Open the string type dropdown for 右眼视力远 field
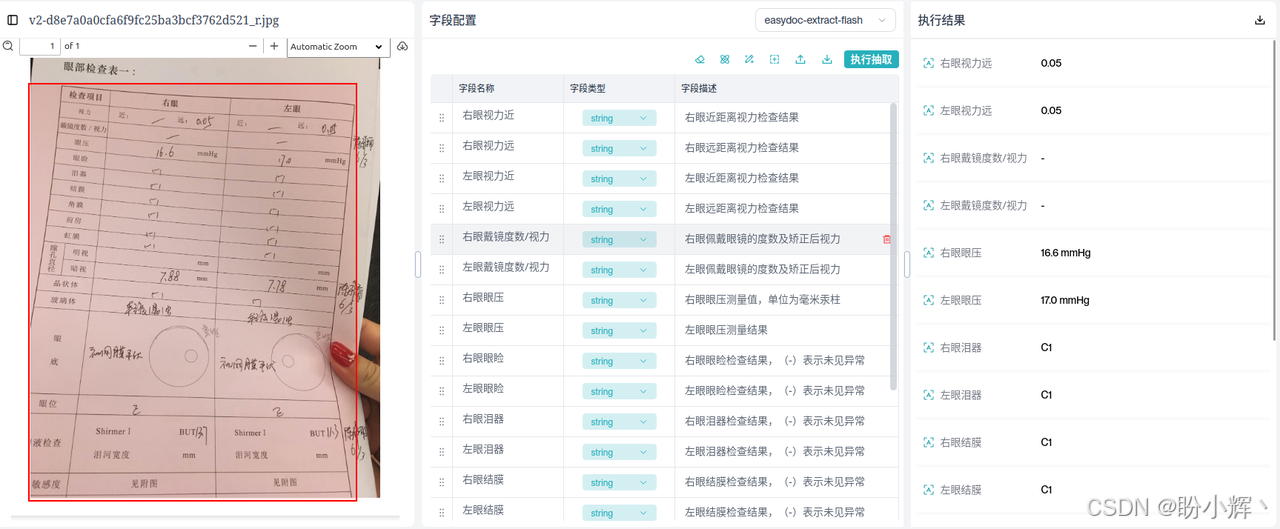The height and width of the screenshot is (529, 1280). coord(619,148)
